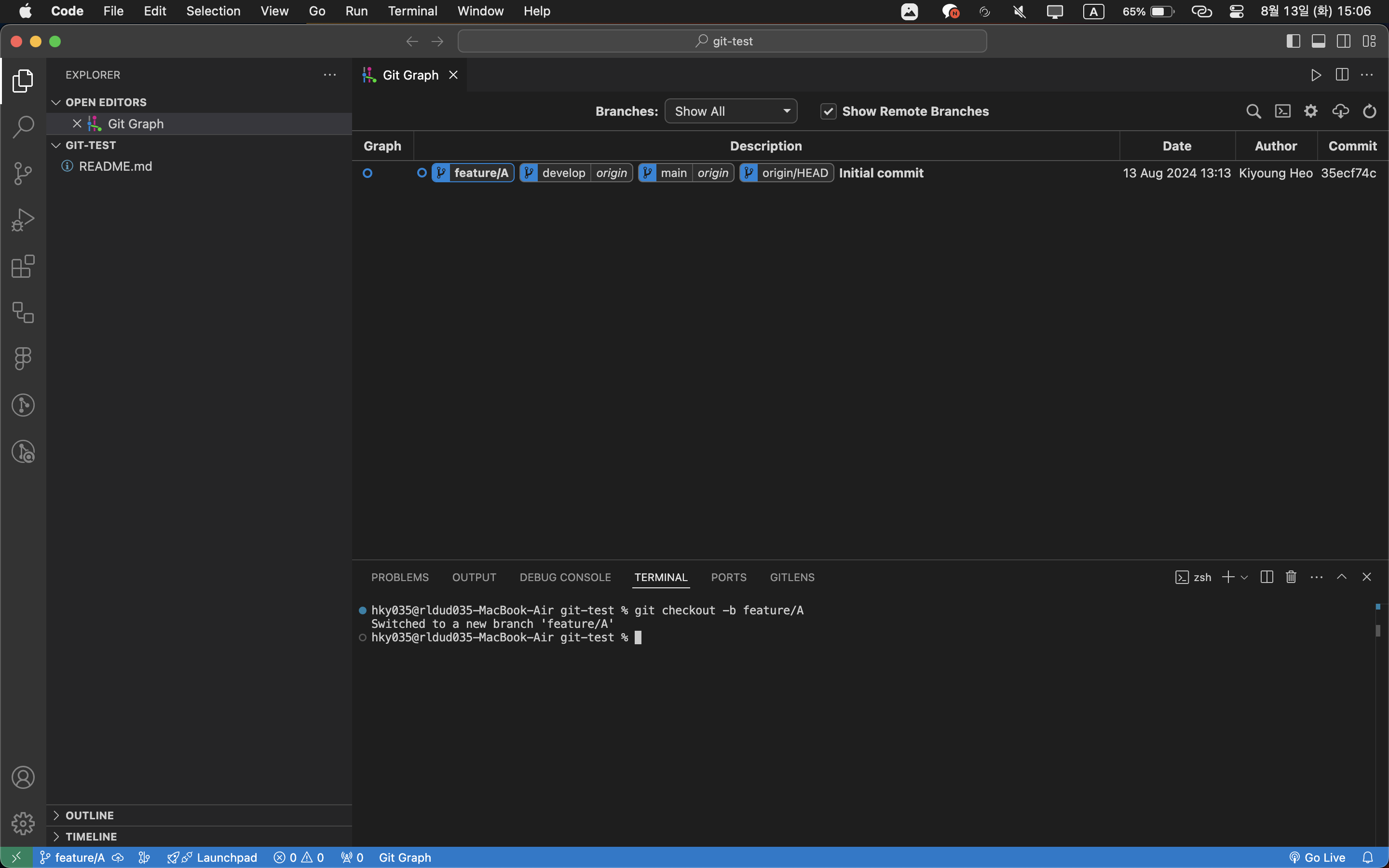Screen dimensions: 1389x868
Task: Open Customize Layout icon in title bar
Action: tap(1370, 41)
